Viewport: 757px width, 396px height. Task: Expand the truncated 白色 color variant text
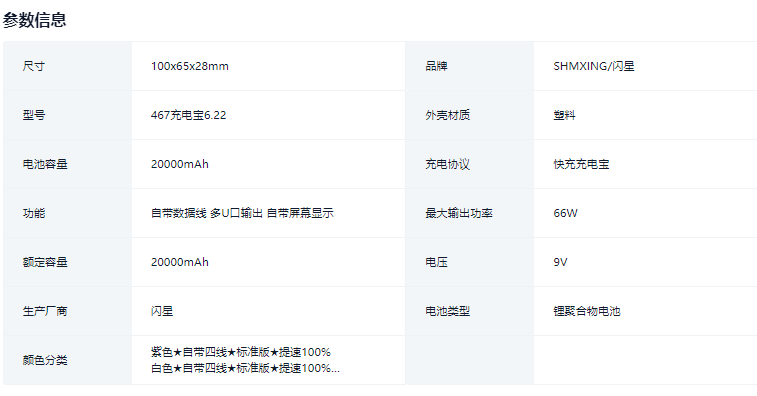(245, 368)
